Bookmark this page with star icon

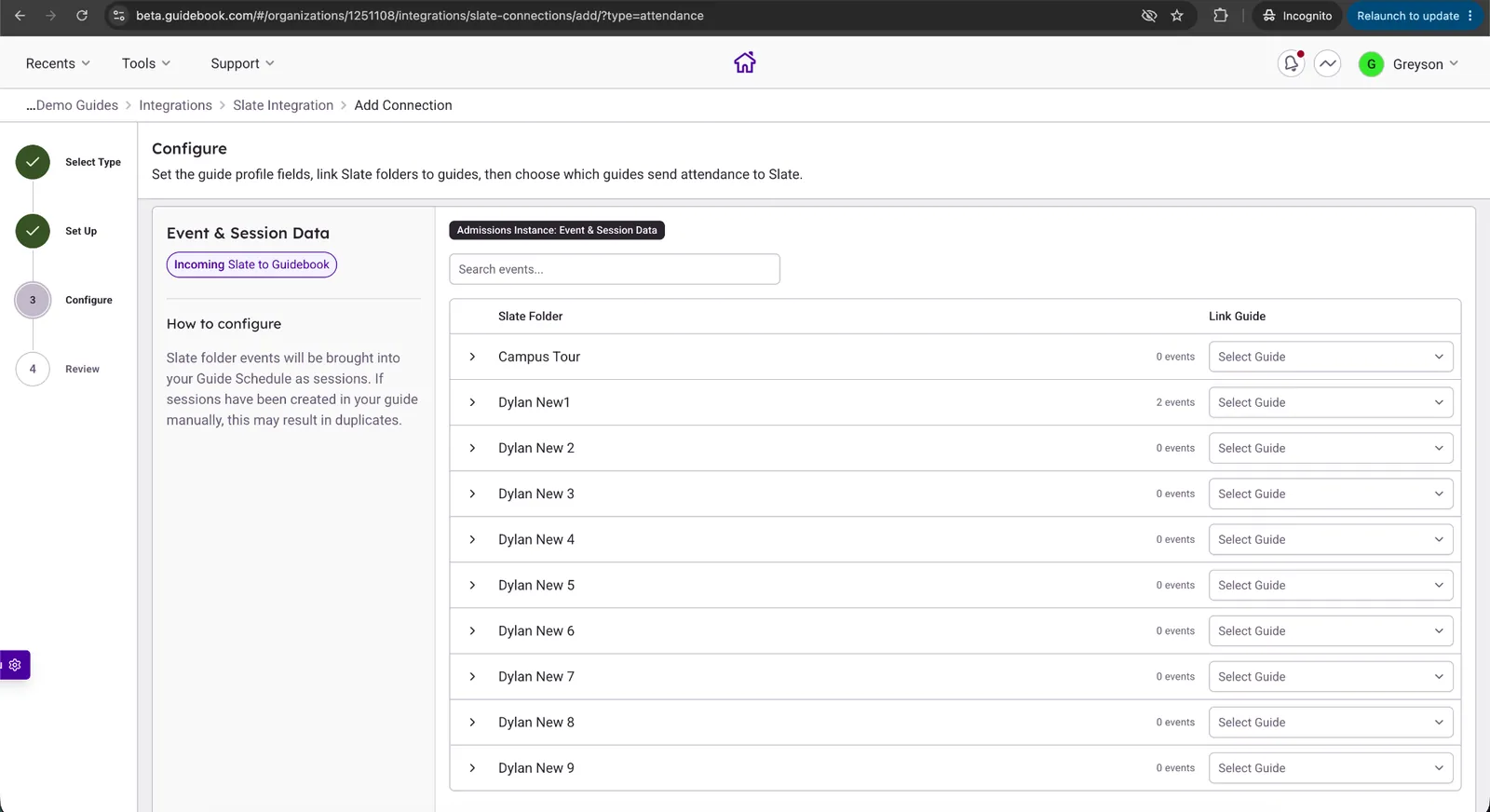[1177, 16]
